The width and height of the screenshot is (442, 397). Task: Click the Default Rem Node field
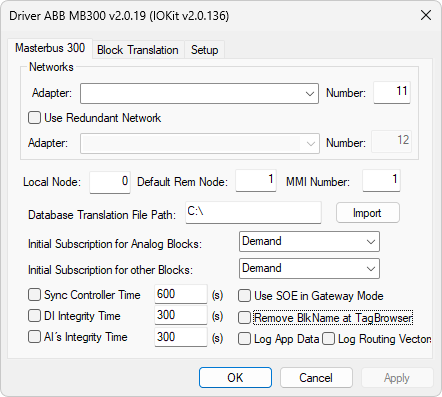point(256,181)
